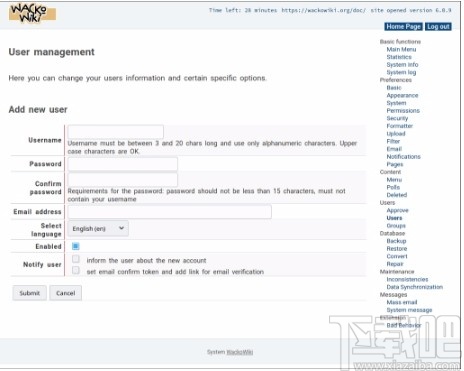The image size is (464, 371).
Task: Open Groups under Users
Action: [396, 226]
